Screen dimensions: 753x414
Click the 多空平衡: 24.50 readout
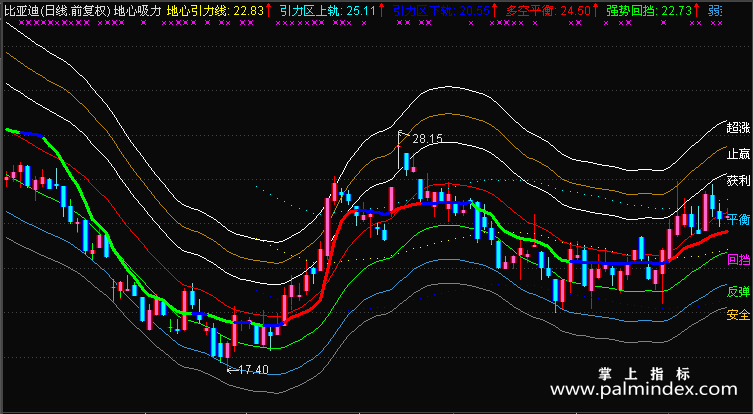point(548,10)
